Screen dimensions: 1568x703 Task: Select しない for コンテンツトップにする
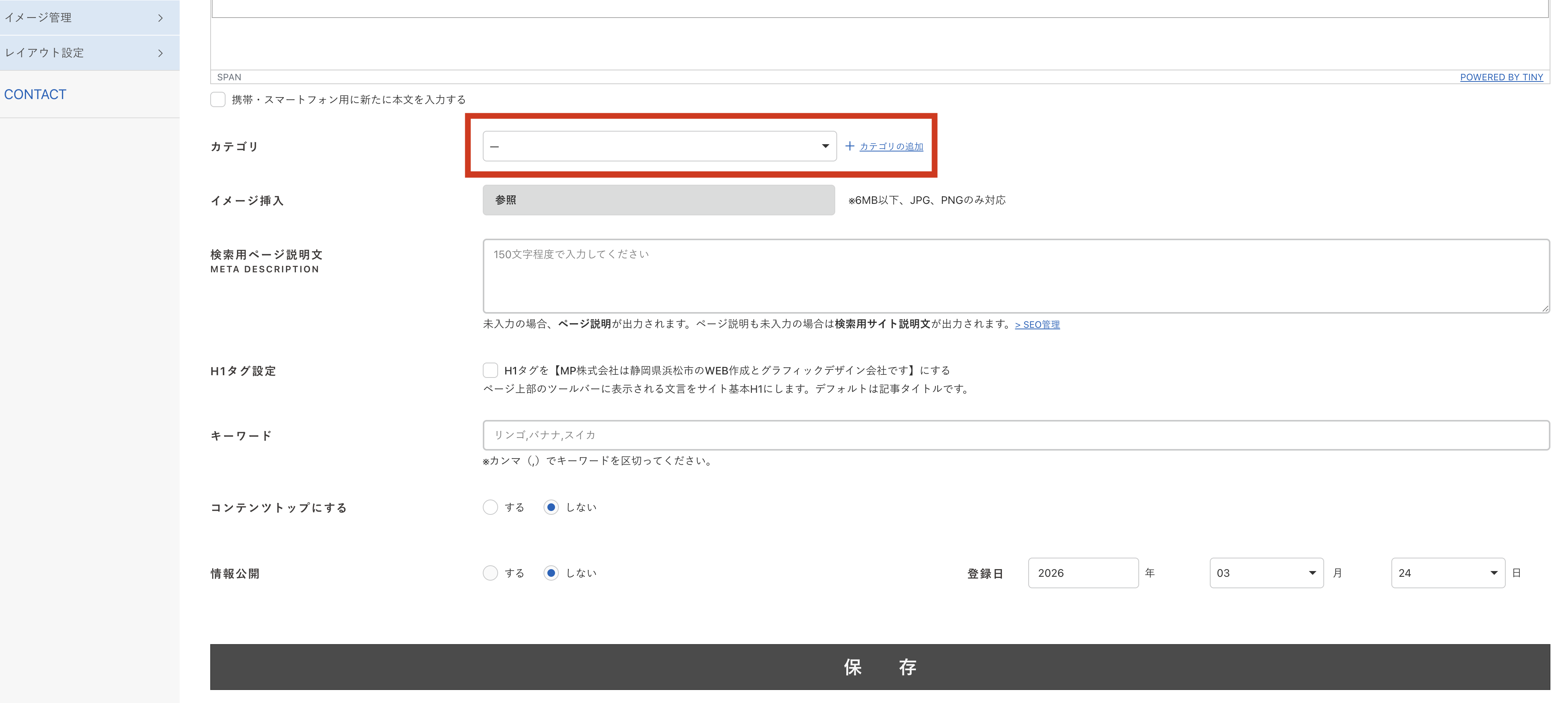(551, 507)
